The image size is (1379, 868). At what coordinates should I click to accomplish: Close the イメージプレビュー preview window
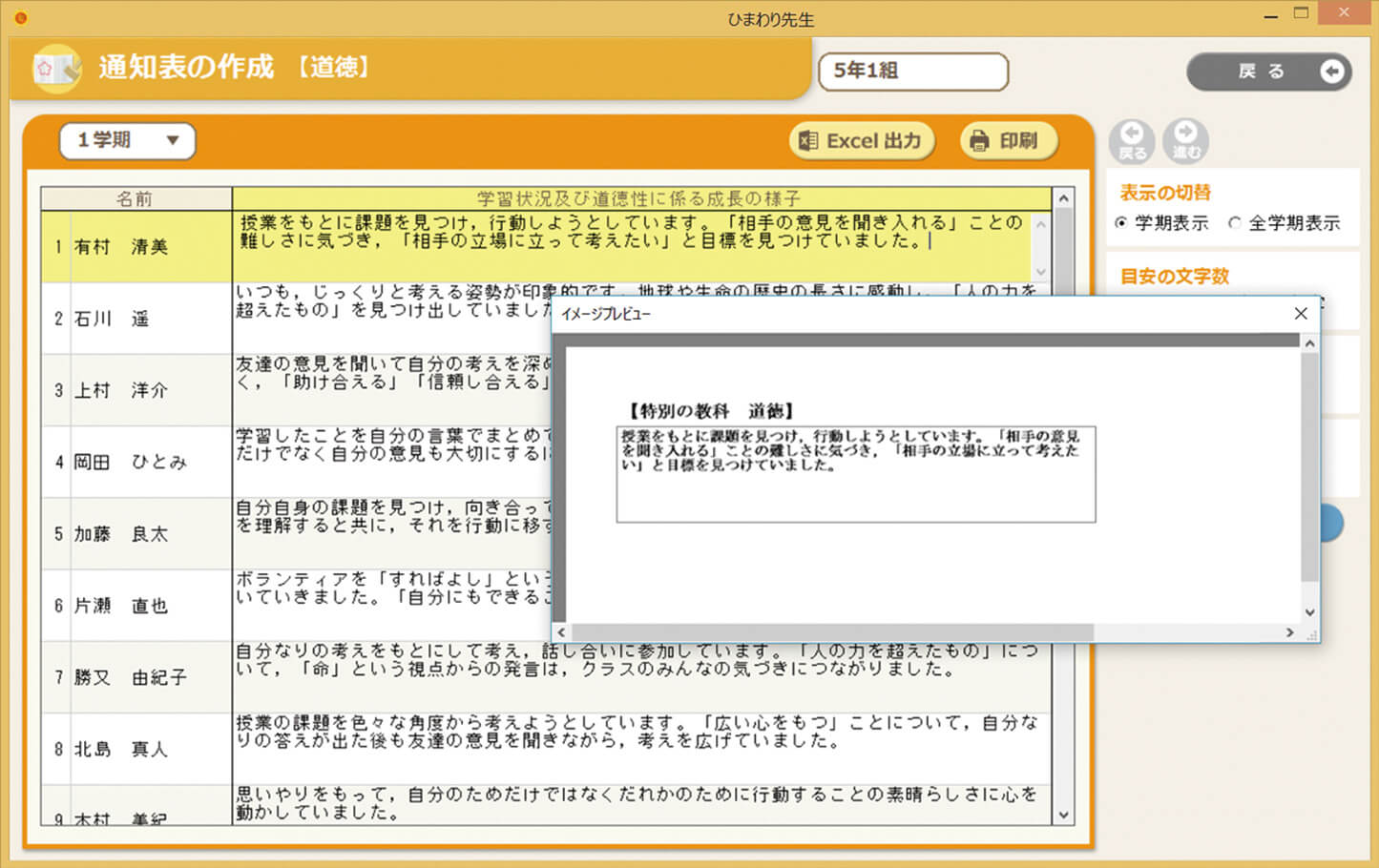(x=1300, y=313)
